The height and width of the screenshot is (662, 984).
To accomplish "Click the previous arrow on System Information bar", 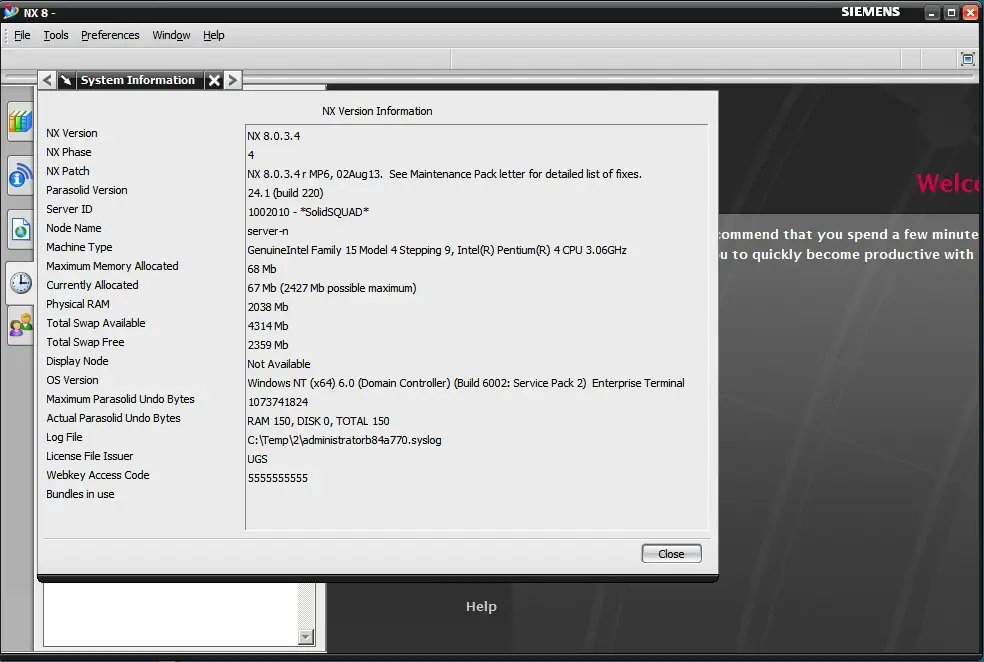I will (x=47, y=80).
